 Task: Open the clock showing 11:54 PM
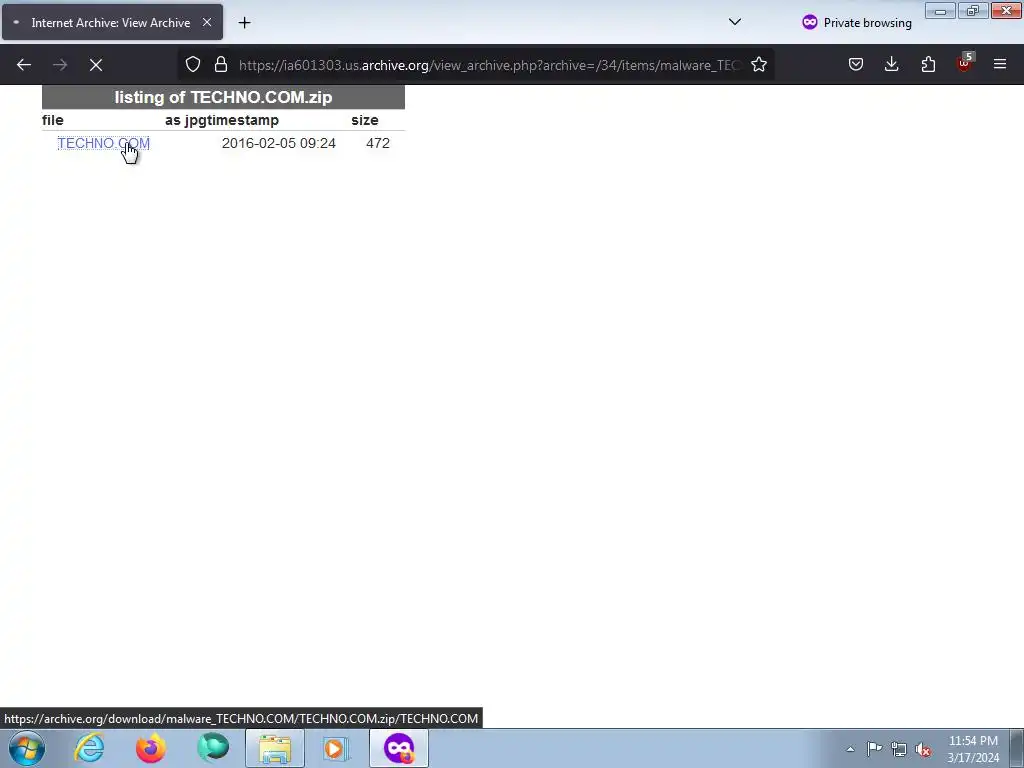pyautogui.click(x=973, y=749)
